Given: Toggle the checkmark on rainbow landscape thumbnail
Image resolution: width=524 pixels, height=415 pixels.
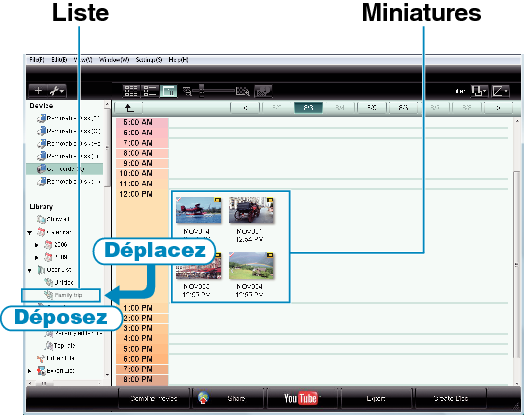Looking at the screenshot, I should [x=233, y=255].
